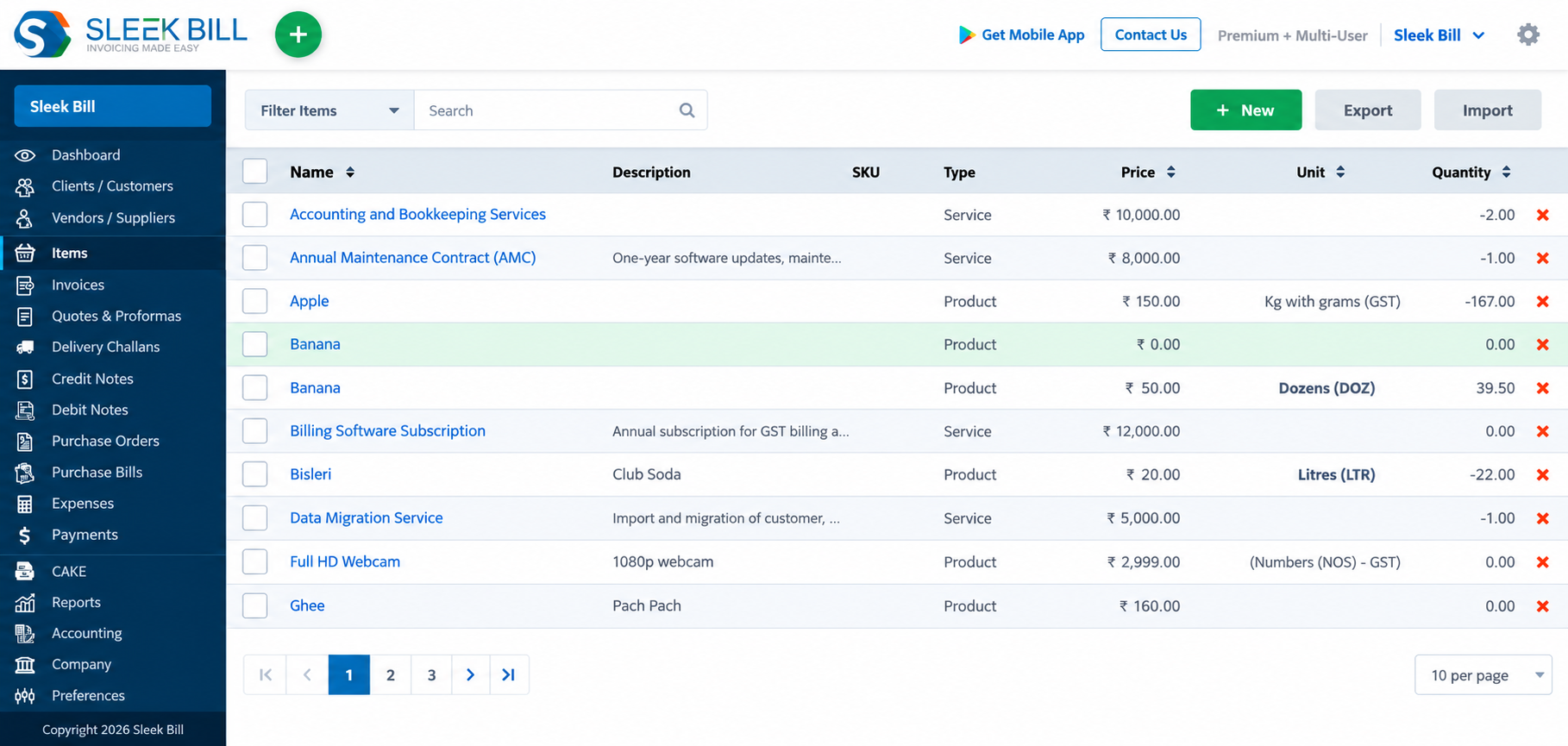Click the green New button
The width and height of the screenshot is (1568, 746).
click(1245, 110)
